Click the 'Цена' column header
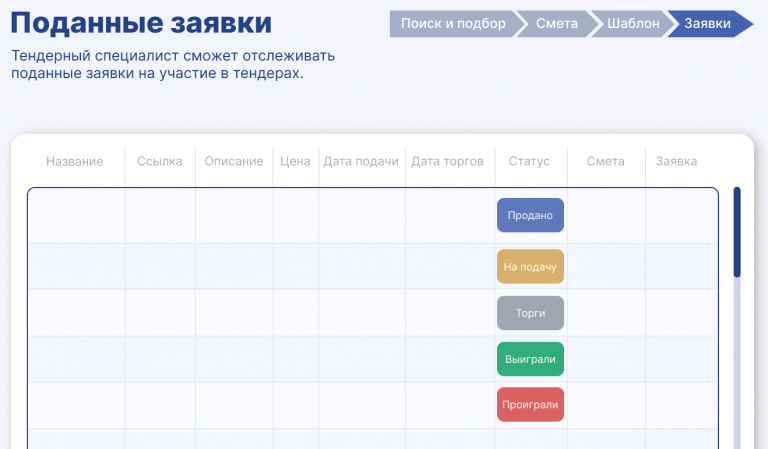The image size is (768, 449). (x=295, y=161)
